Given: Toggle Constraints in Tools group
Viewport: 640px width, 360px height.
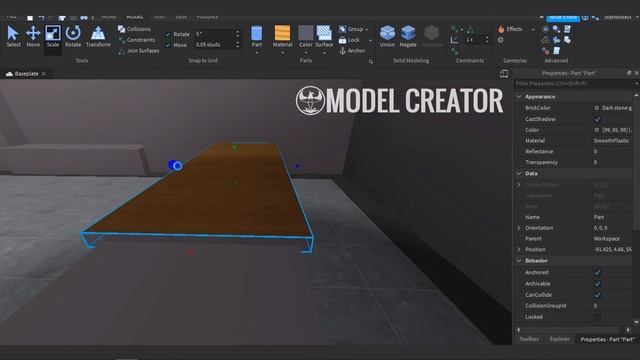Looking at the screenshot, I should (136, 40).
